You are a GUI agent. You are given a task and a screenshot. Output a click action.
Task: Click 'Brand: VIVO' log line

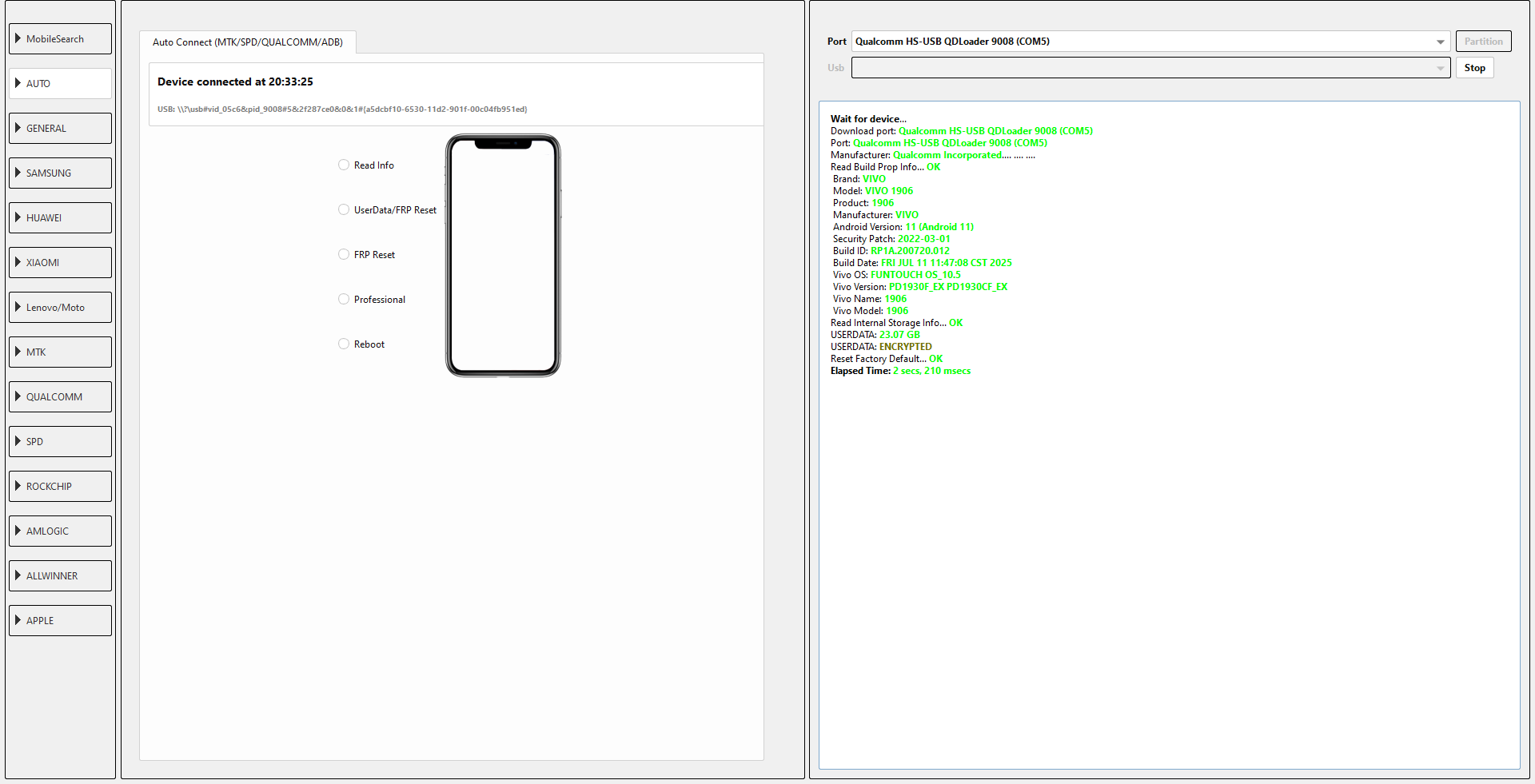pyautogui.click(x=859, y=179)
